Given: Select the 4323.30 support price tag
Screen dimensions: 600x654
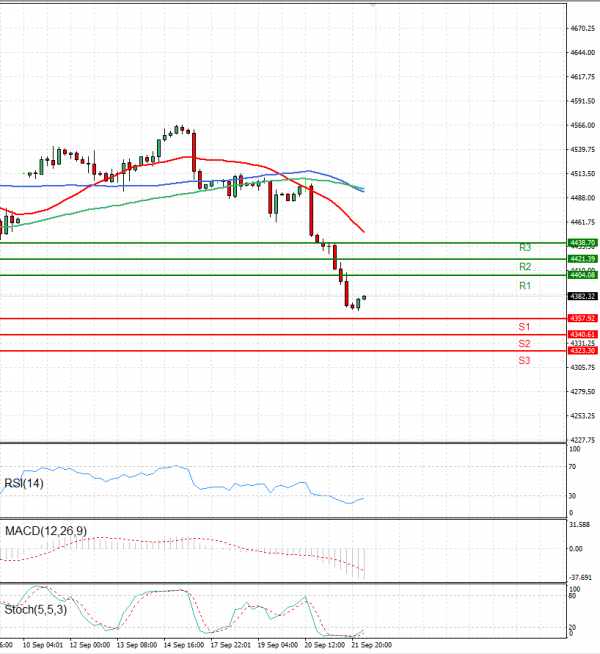Looking at the screenshot, I should 582,351.
